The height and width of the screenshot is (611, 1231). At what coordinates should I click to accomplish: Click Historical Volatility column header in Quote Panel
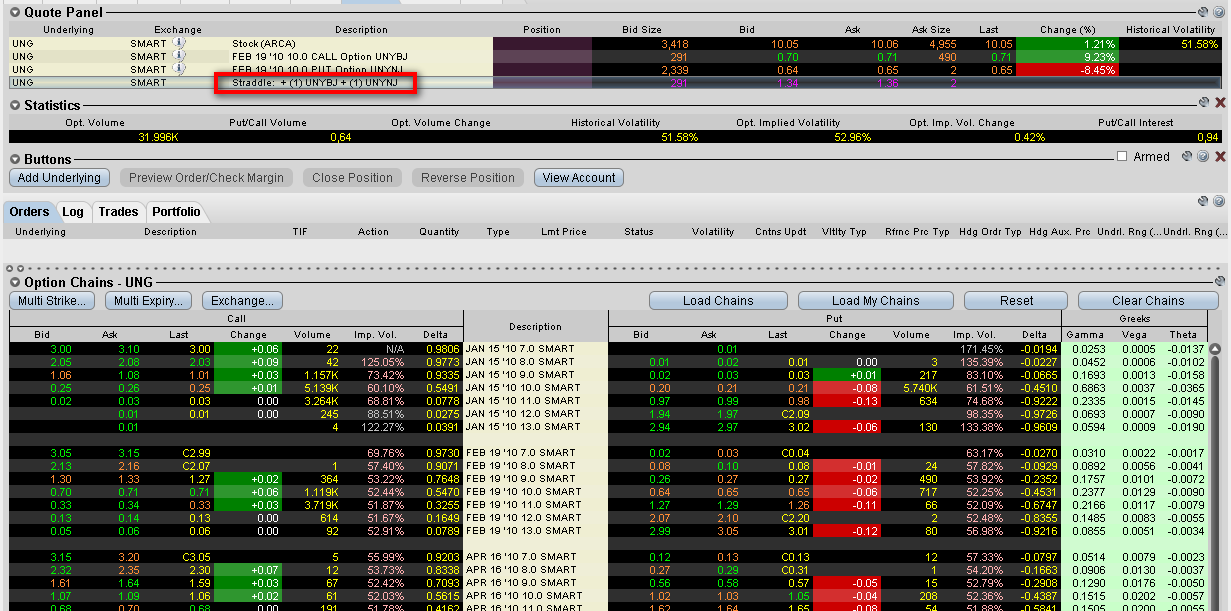[x=1173, y=30]
